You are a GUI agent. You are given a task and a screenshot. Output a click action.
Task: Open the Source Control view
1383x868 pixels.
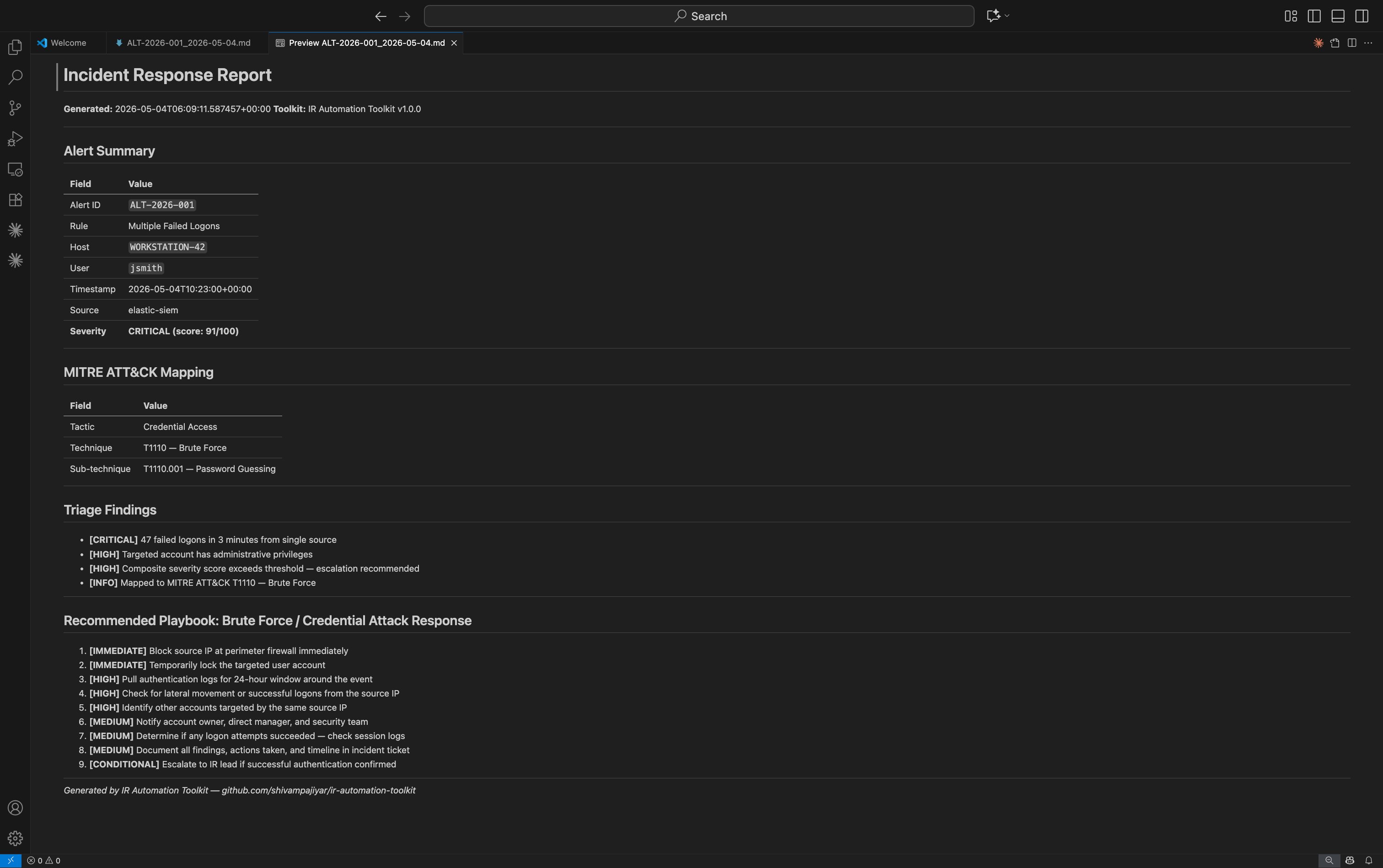click(x=15, y=108)
